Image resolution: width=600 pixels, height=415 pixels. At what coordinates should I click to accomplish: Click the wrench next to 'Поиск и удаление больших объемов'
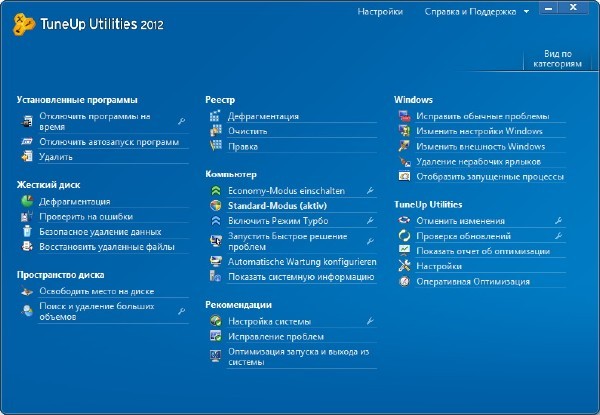pos(181,311)
